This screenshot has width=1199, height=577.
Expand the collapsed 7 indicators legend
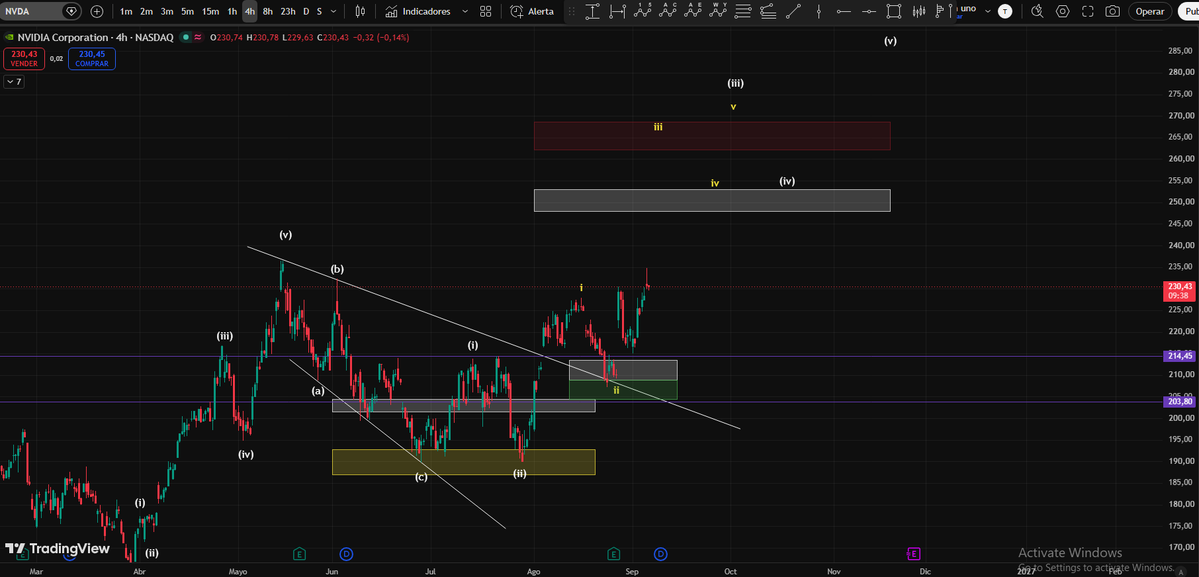pyautogui.click(x=14, y=82)
